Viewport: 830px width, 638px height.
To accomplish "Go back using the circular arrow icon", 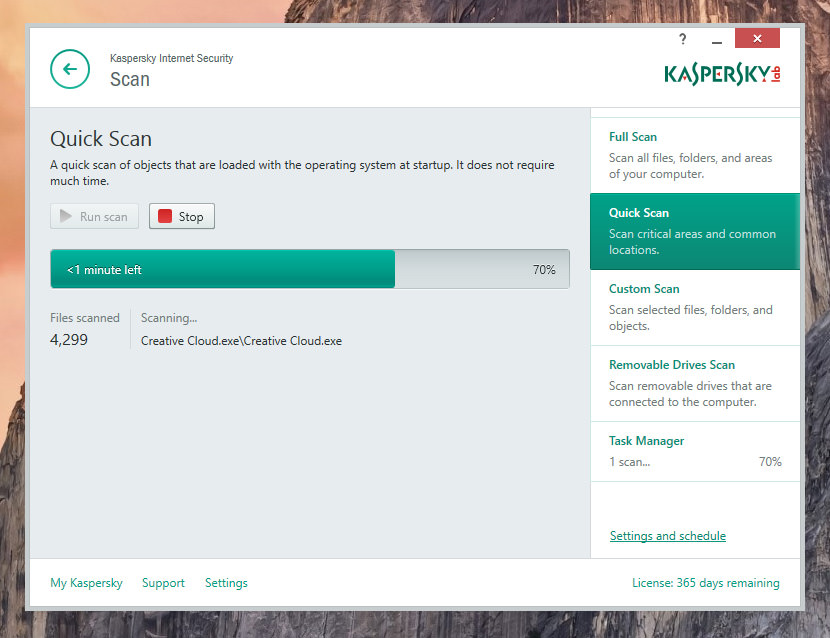I will click(70, 69).
